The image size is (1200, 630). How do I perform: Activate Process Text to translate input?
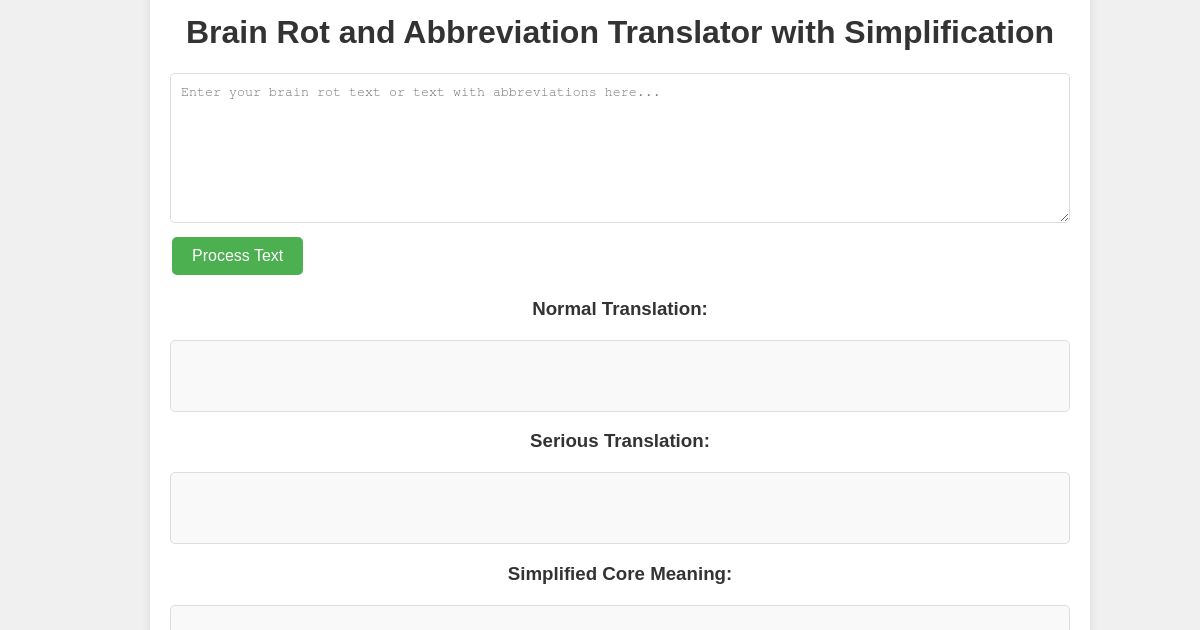237,256
